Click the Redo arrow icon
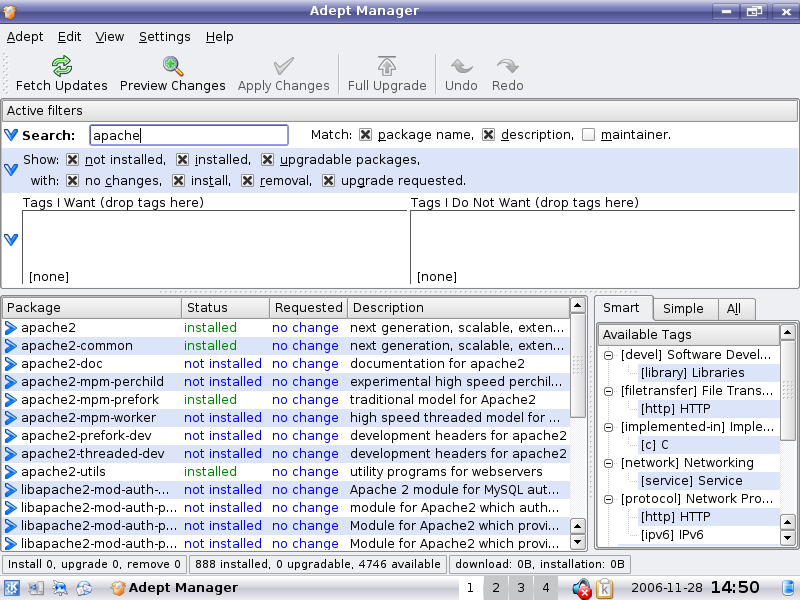The height and width of the screenshot is (600, 800). click(508, 66)
